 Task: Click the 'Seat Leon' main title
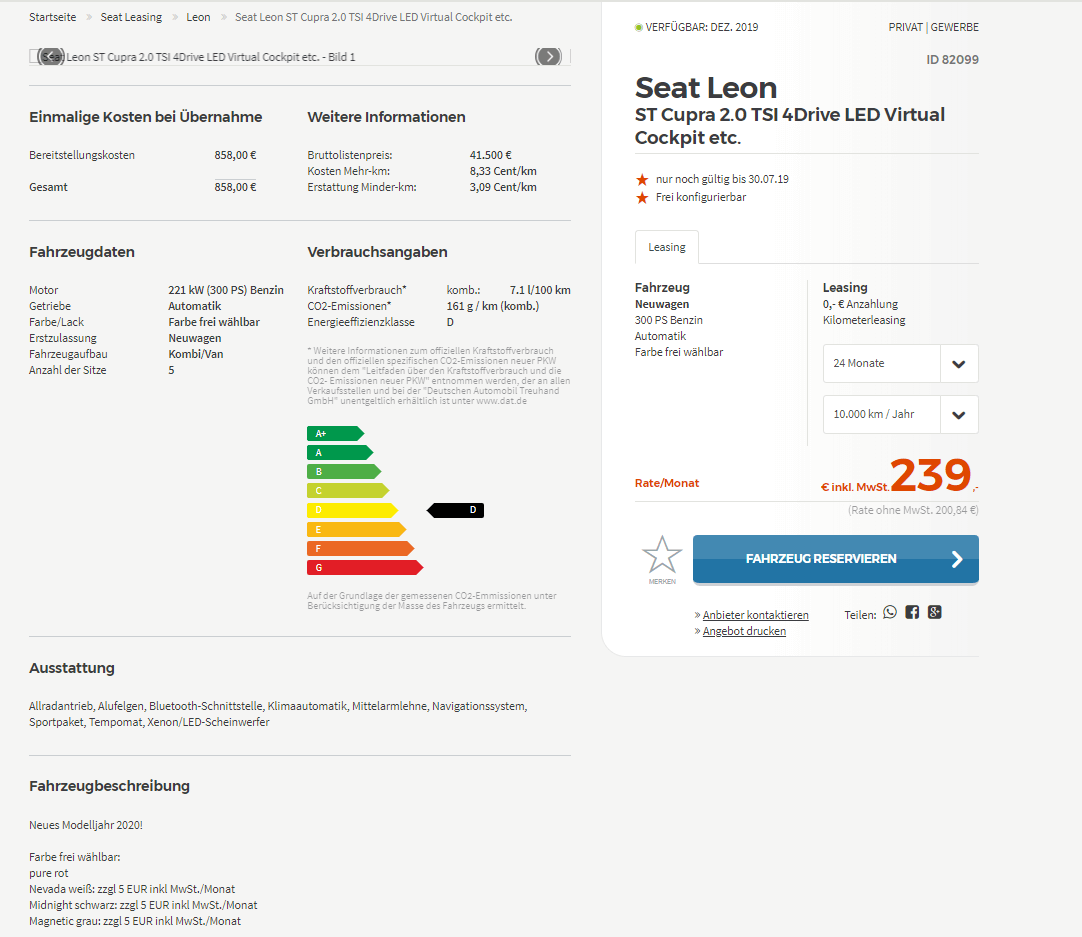pyautogui.click(x=706, y=88)
